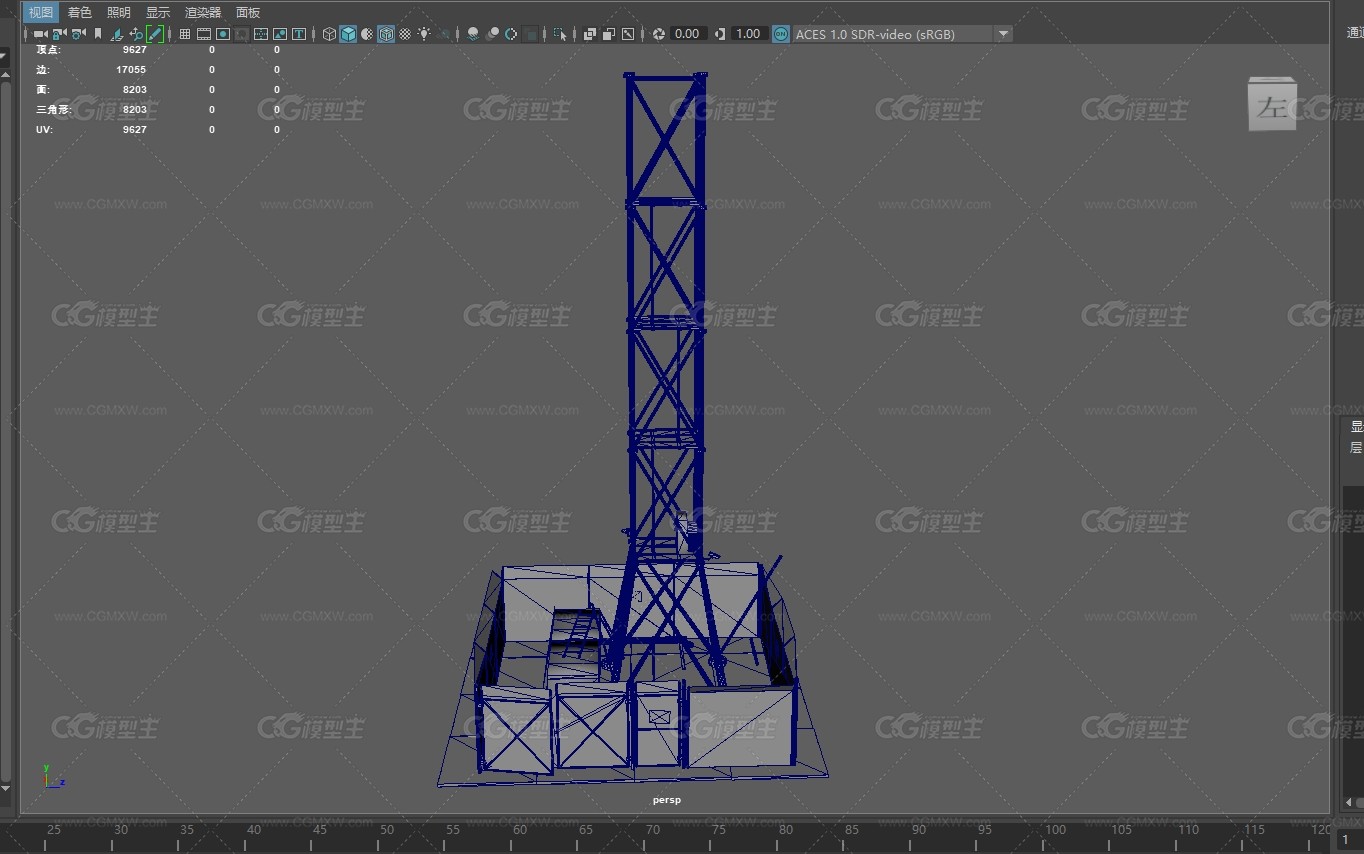This screenshot has height=854, width=1364.
Task: Open the 显示 panel menu
Action: point(158,12)
